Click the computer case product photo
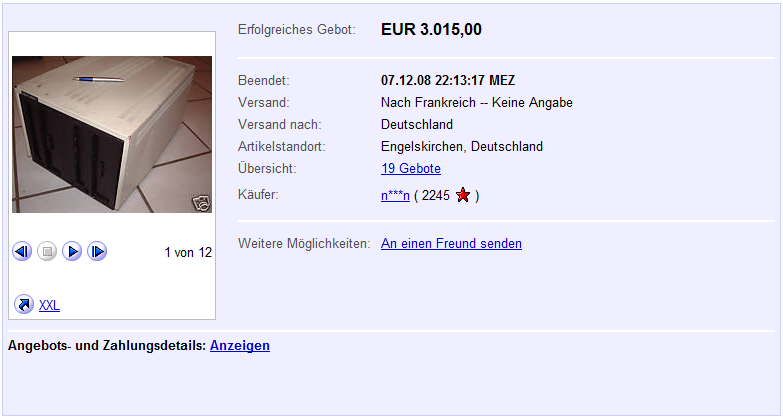The image size is (783, 419). tap(112, 134)
